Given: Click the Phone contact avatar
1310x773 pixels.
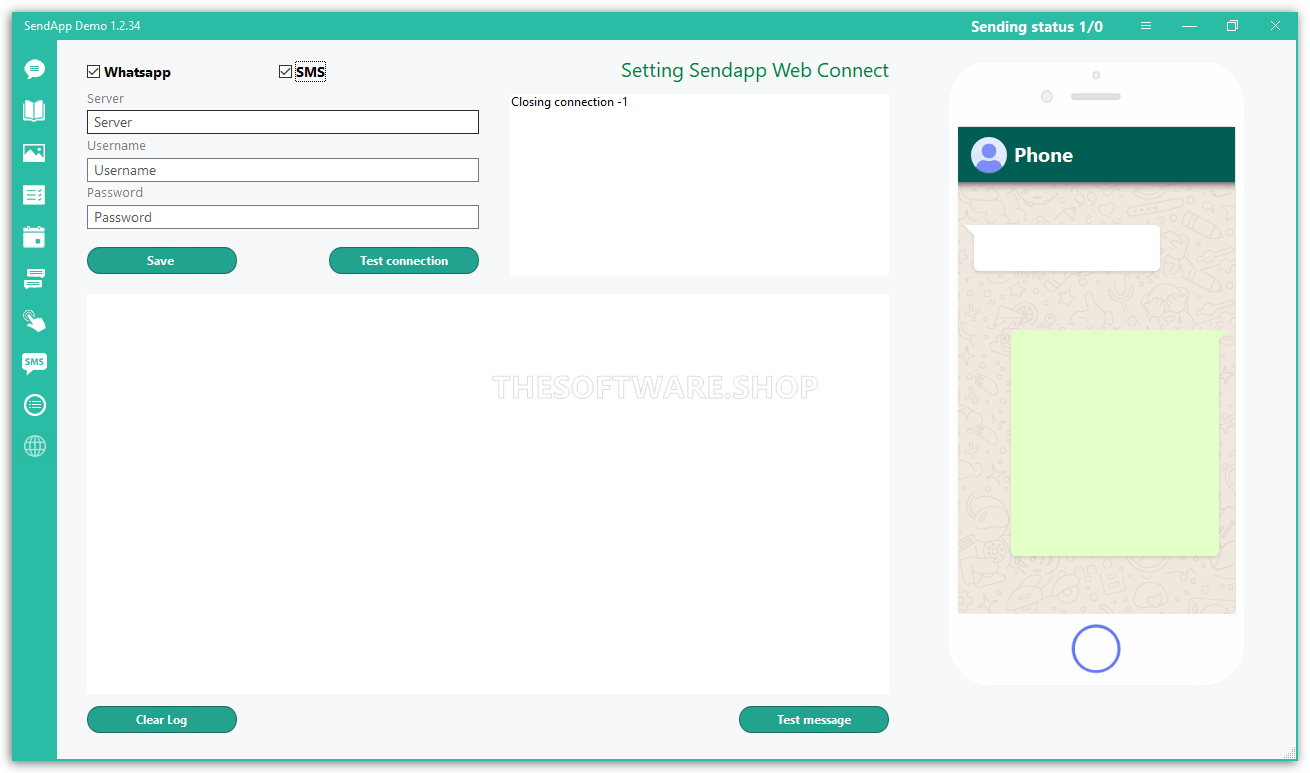Looking at the screenshot, I should point(989,155).
